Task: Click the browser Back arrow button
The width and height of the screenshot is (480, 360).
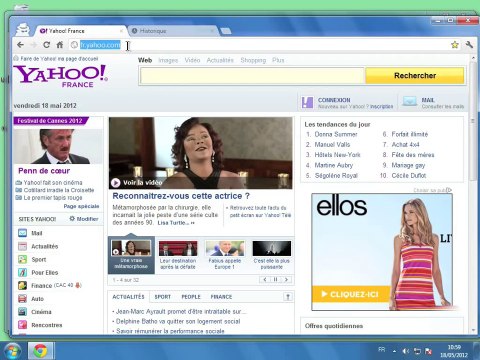Action: tap(20, 45)
